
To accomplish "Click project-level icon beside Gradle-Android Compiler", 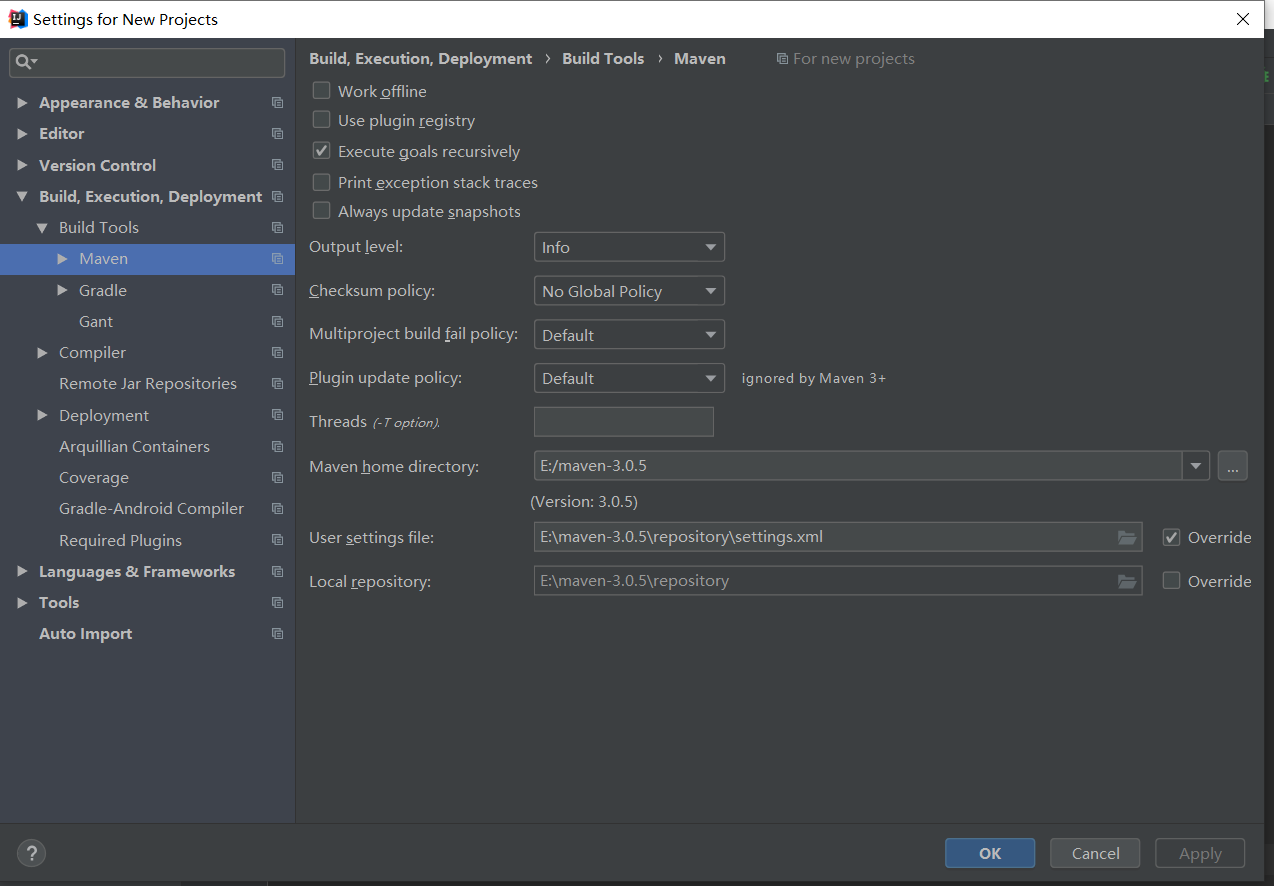I will point(278,509).
